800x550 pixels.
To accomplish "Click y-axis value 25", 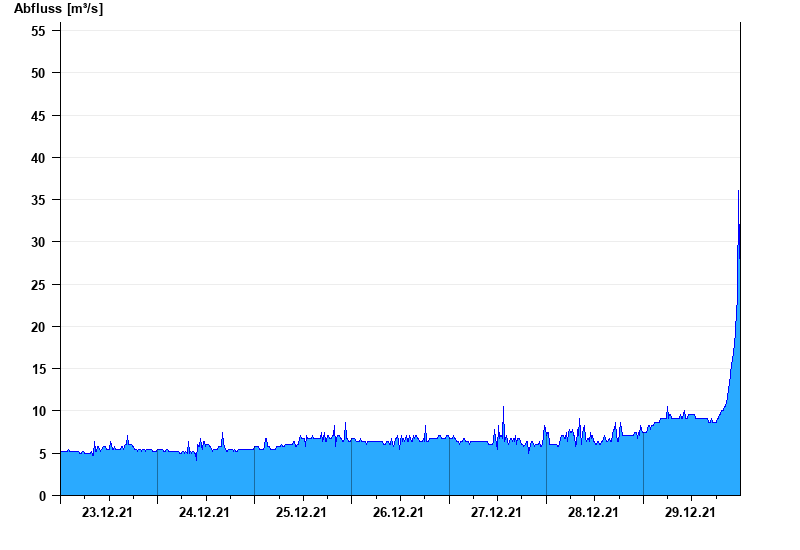I will (38, 285).
